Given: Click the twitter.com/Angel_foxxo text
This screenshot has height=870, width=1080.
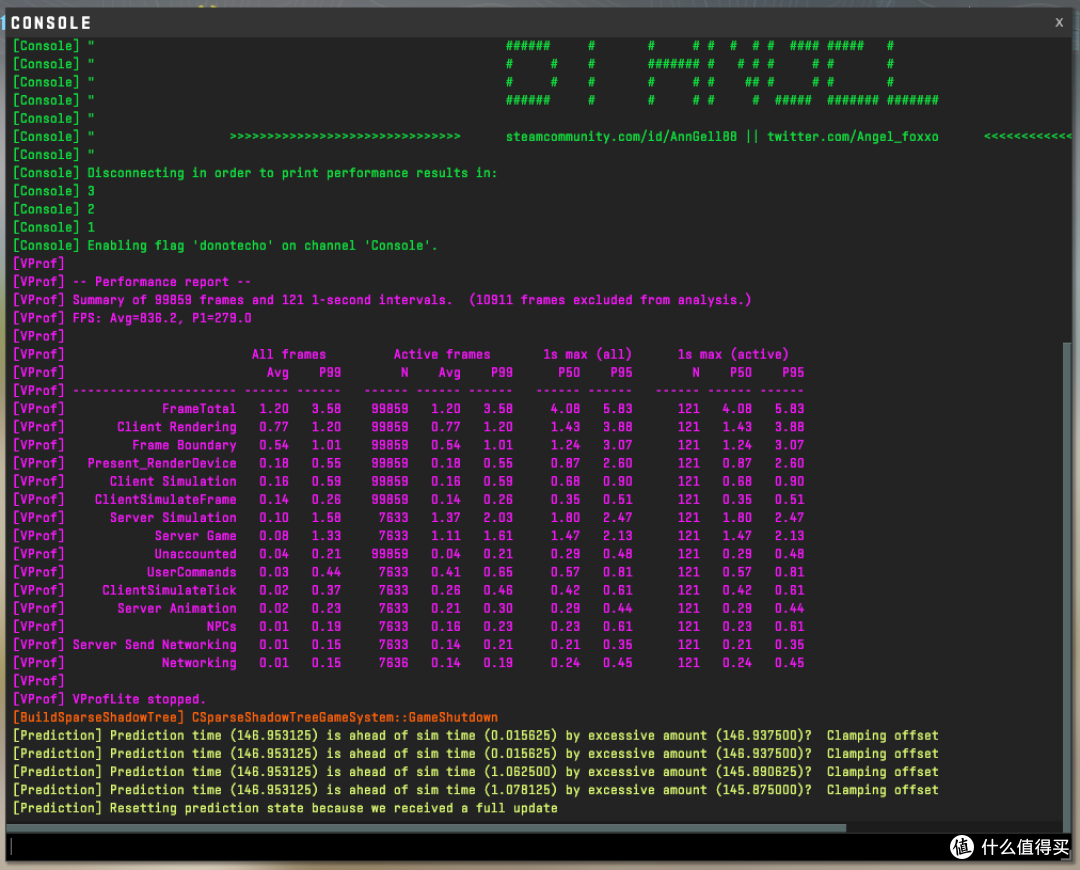Looking at the screenshot, I should coord(853,136).
